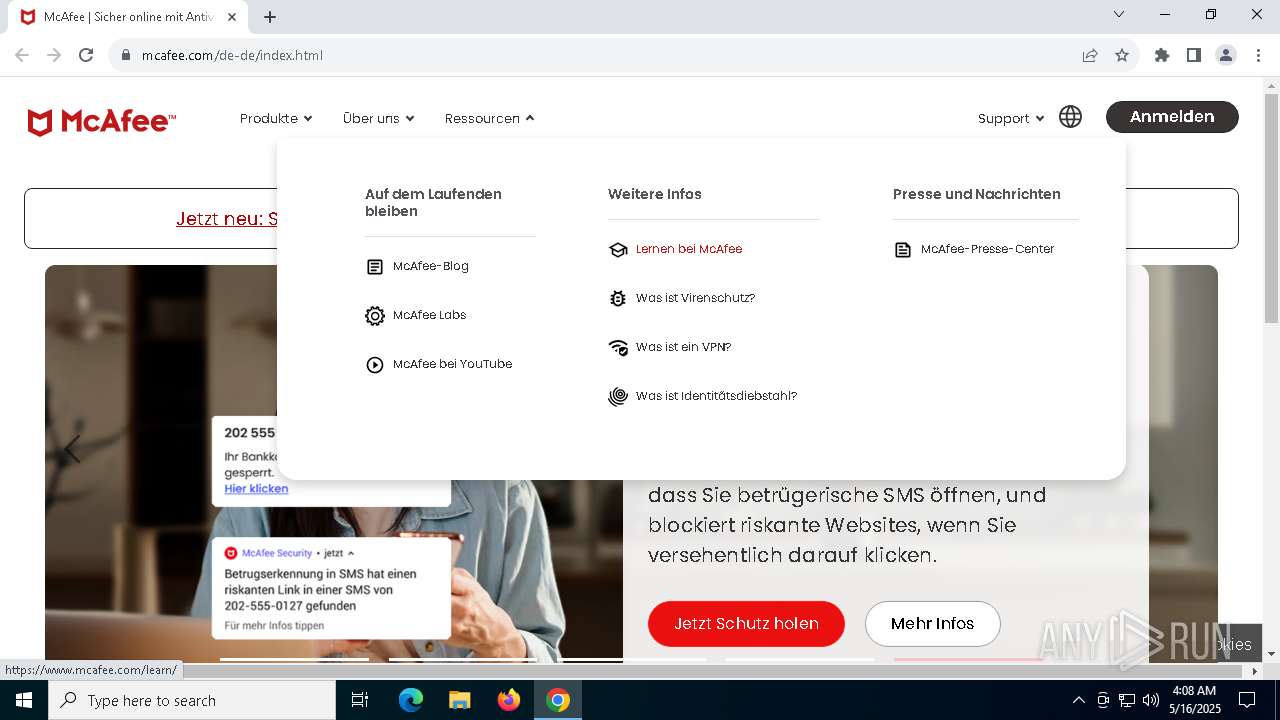Click the Windows taskbar search box

pyautogui.click(x=192, y=700)
